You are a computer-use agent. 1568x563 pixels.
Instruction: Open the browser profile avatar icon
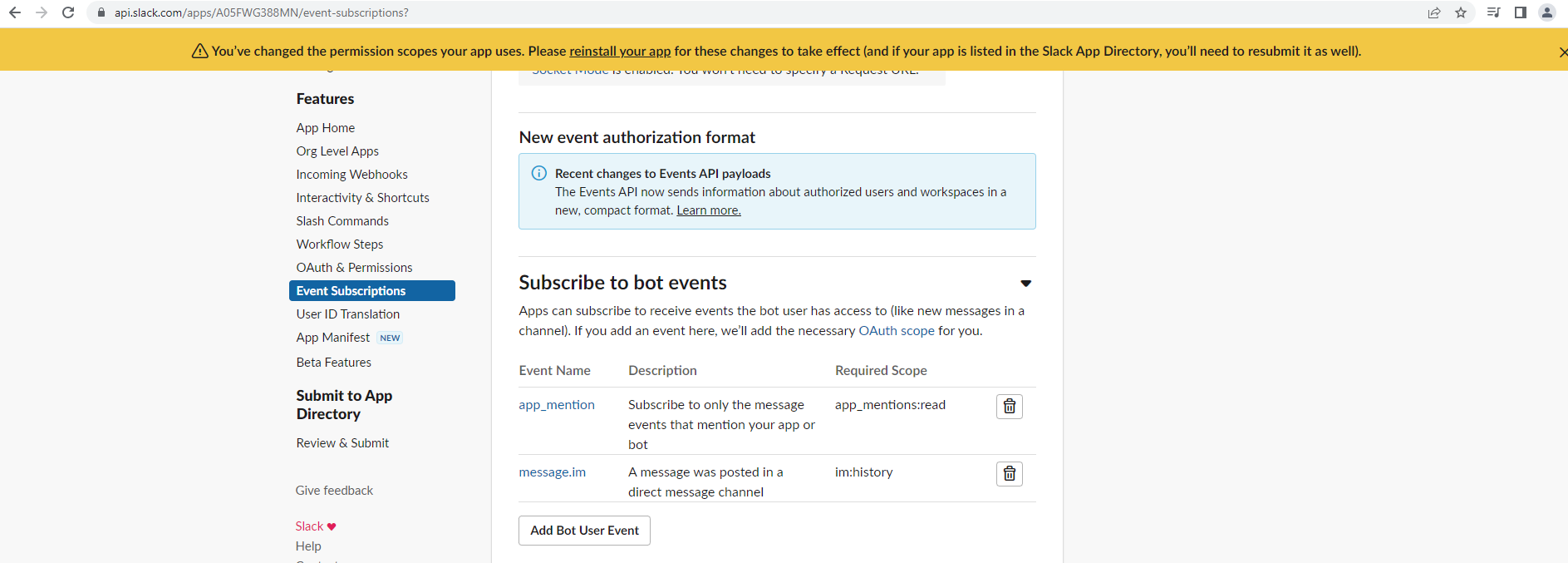[1546, 12]
